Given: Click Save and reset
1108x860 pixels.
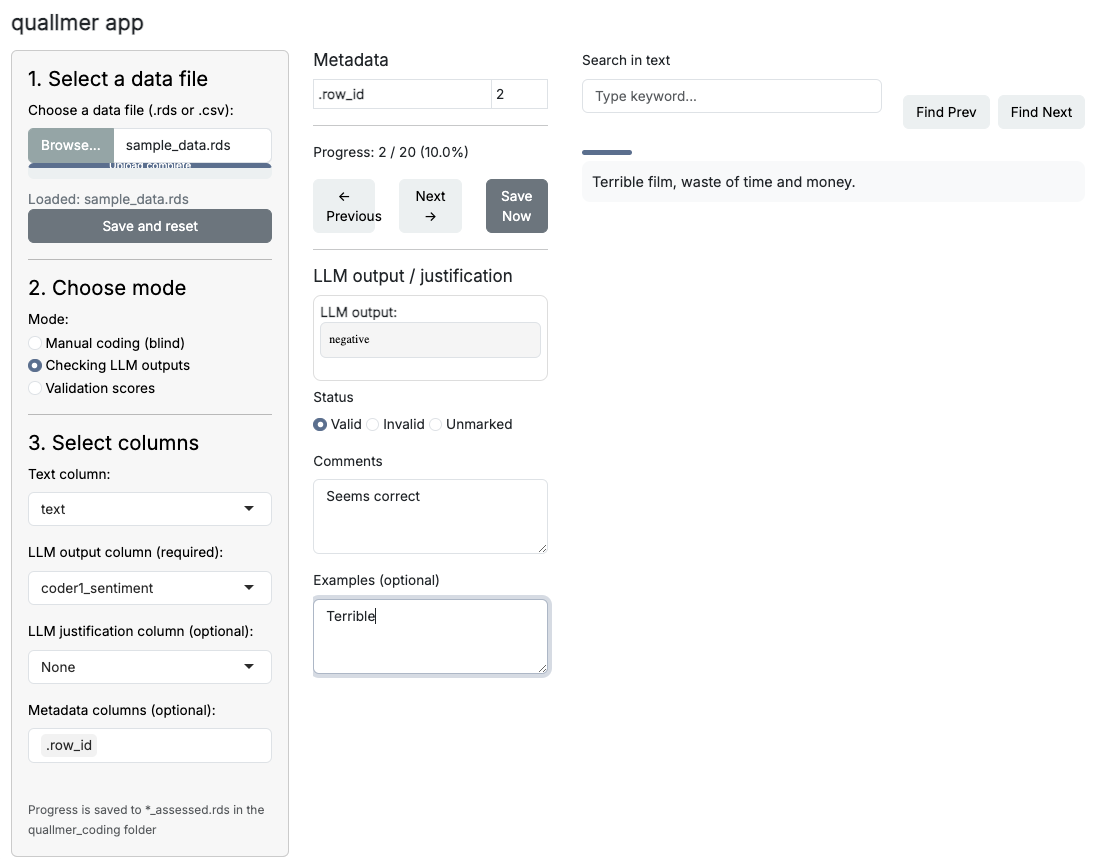Looking at the screenshot, I should click(149, 226).
